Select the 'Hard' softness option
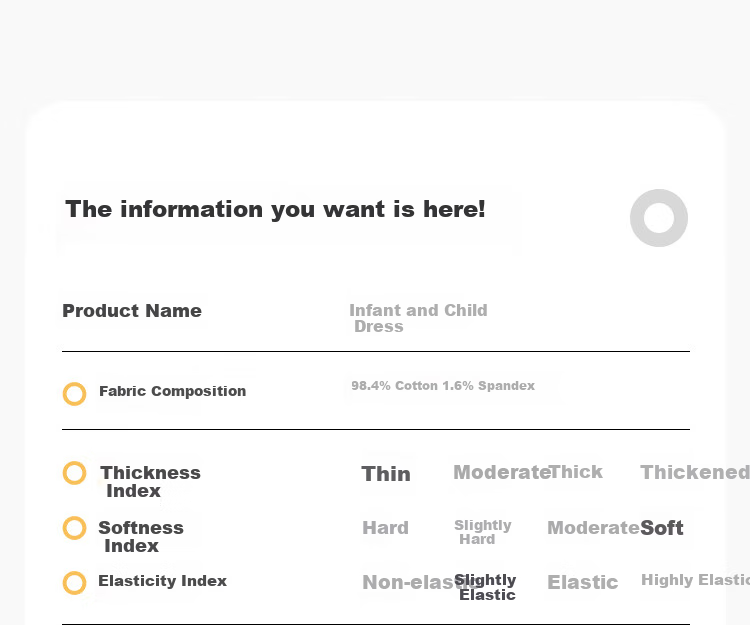Viewport: 750px width, 625px height. pos(386,528)
